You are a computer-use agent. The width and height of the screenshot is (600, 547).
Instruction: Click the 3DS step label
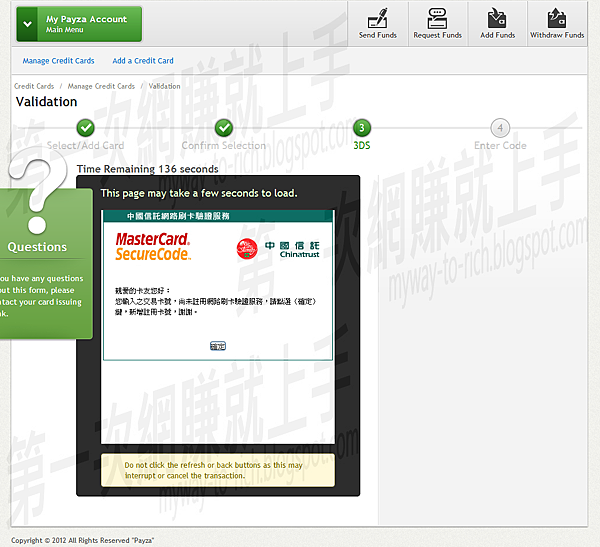pos(362,145)
